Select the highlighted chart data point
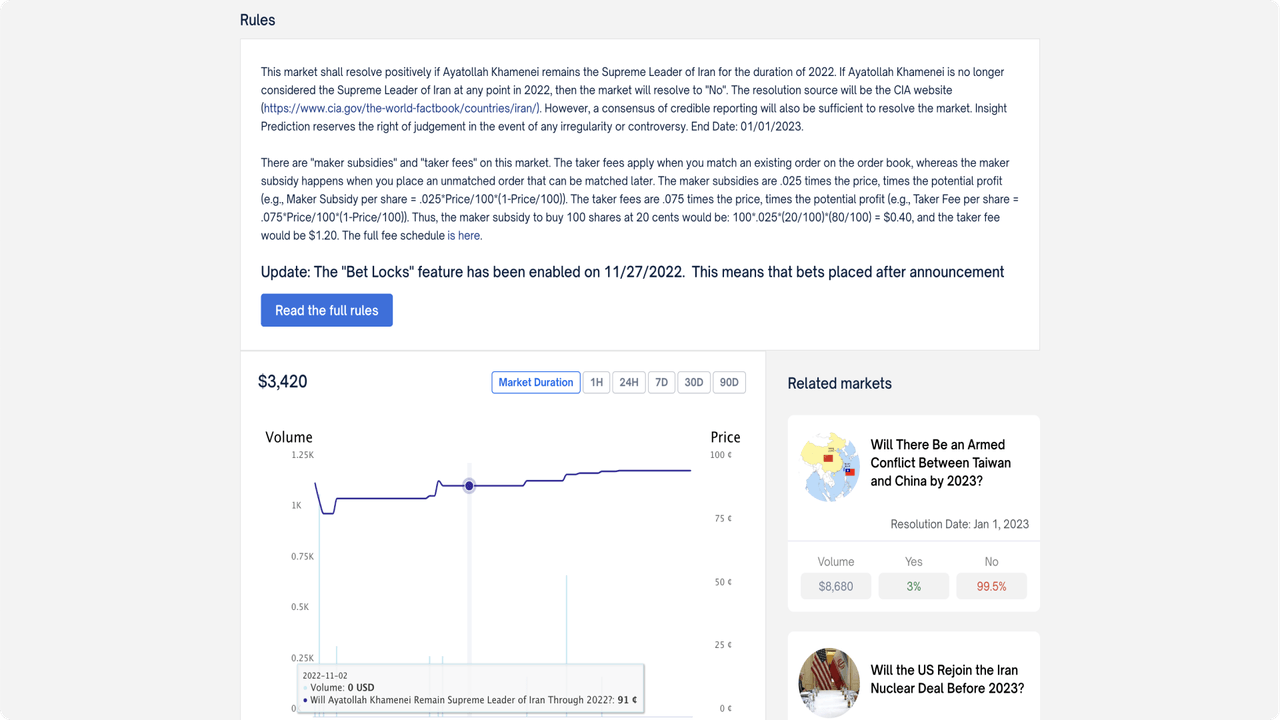Screen dimensions: 1280x720 click(x=469, y=485)
